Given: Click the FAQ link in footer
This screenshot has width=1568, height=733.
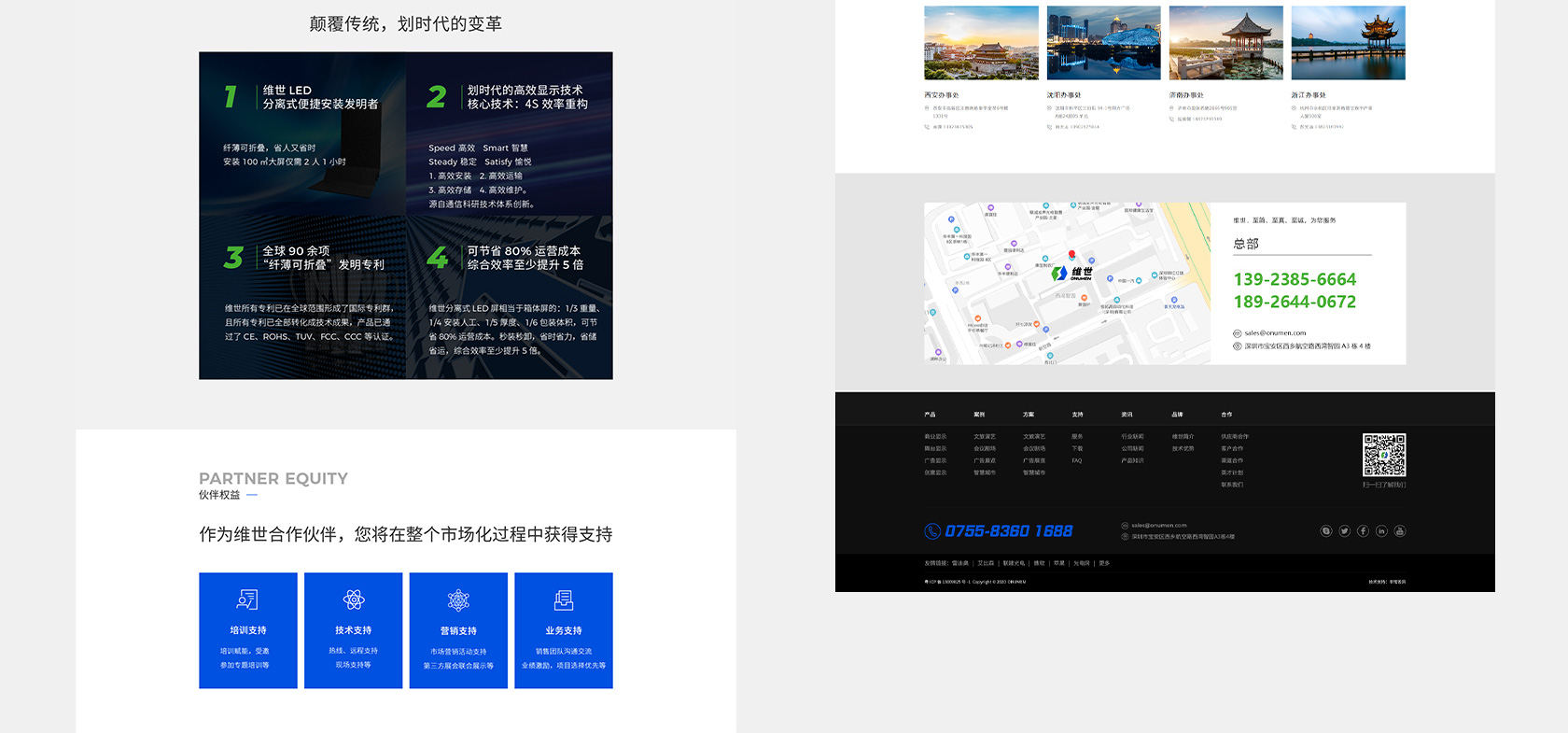Looking at the screenshot, I should coord(1077,460).
